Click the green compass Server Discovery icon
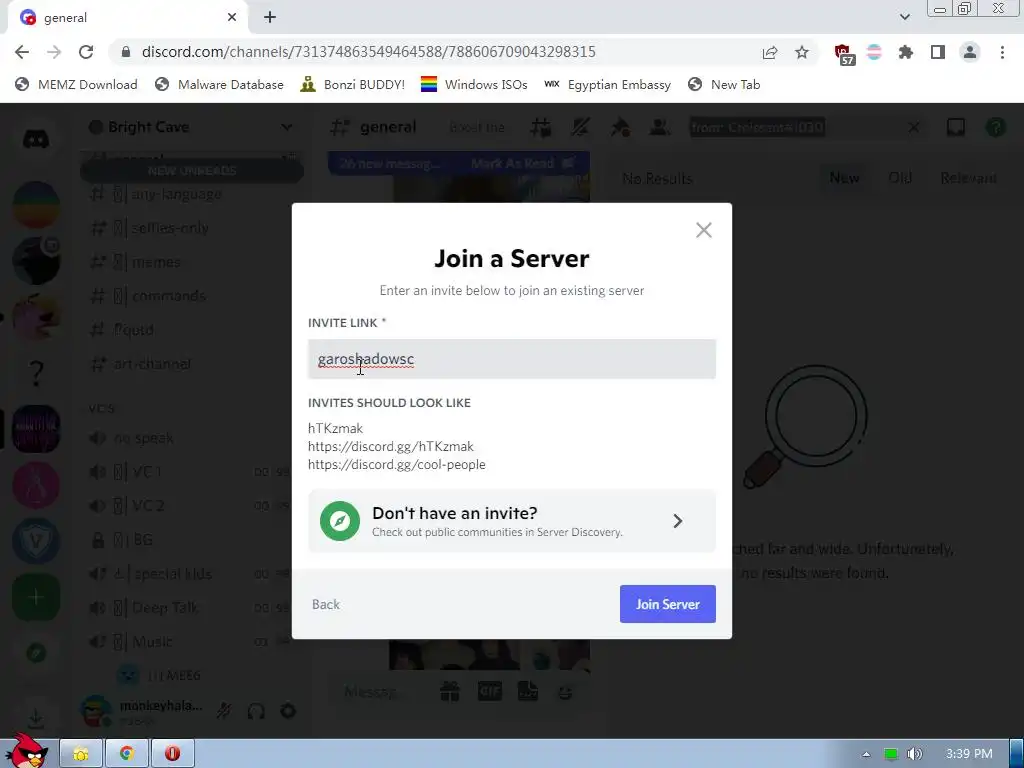Image resolution: width=1024 pixels, height=768 pixels. coord(340,521)
